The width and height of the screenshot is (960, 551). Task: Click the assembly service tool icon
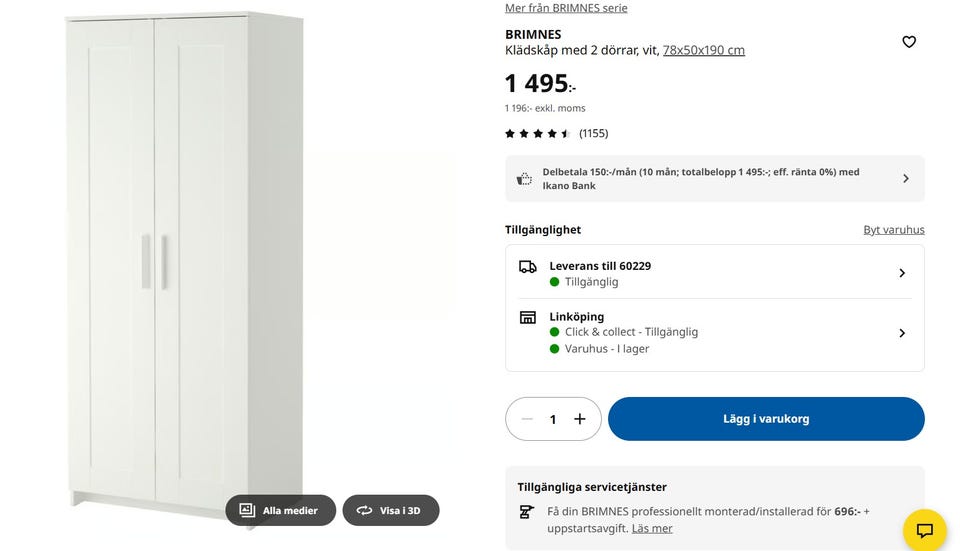(526, 512)
